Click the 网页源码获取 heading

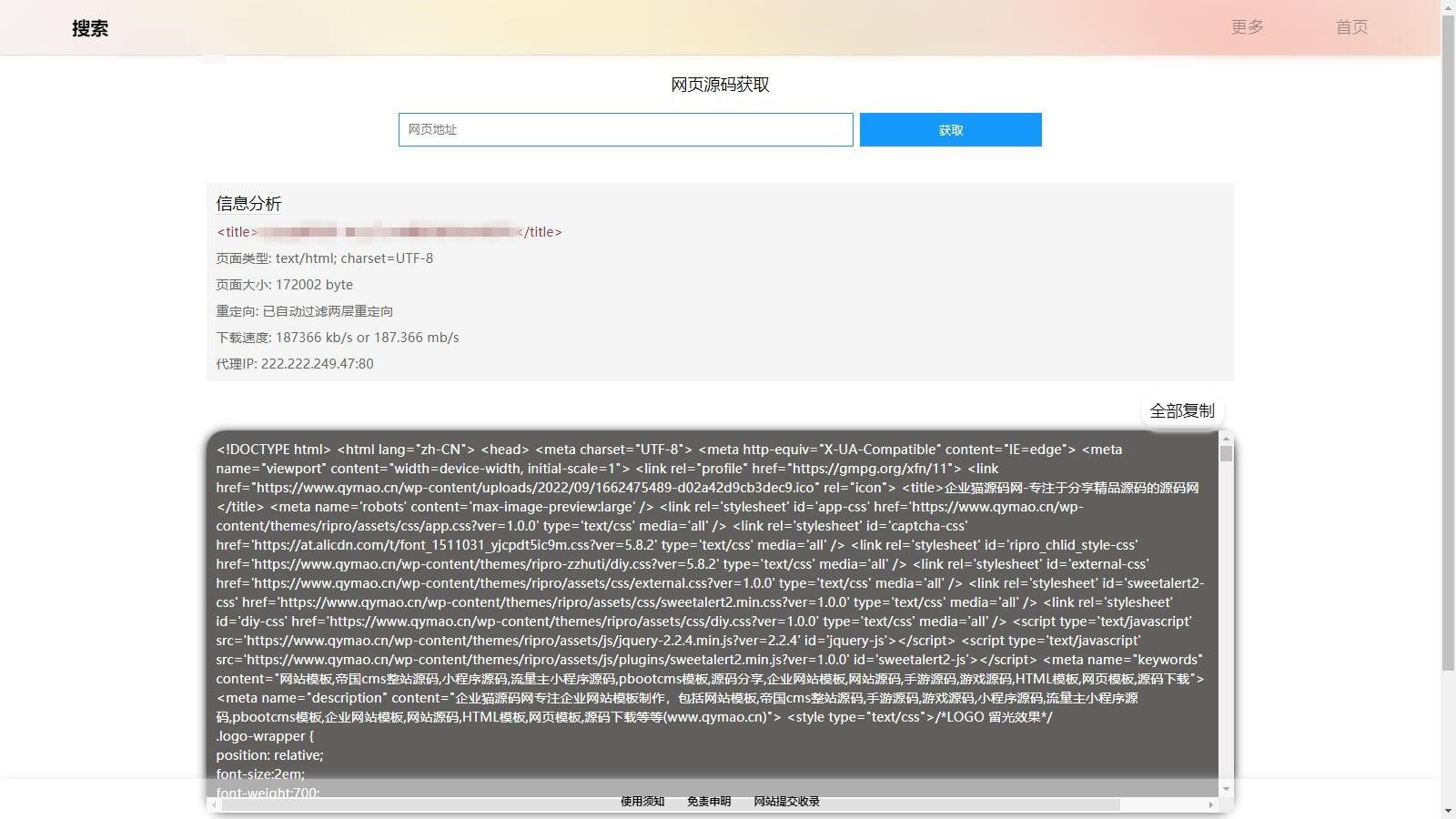(720, 85)
